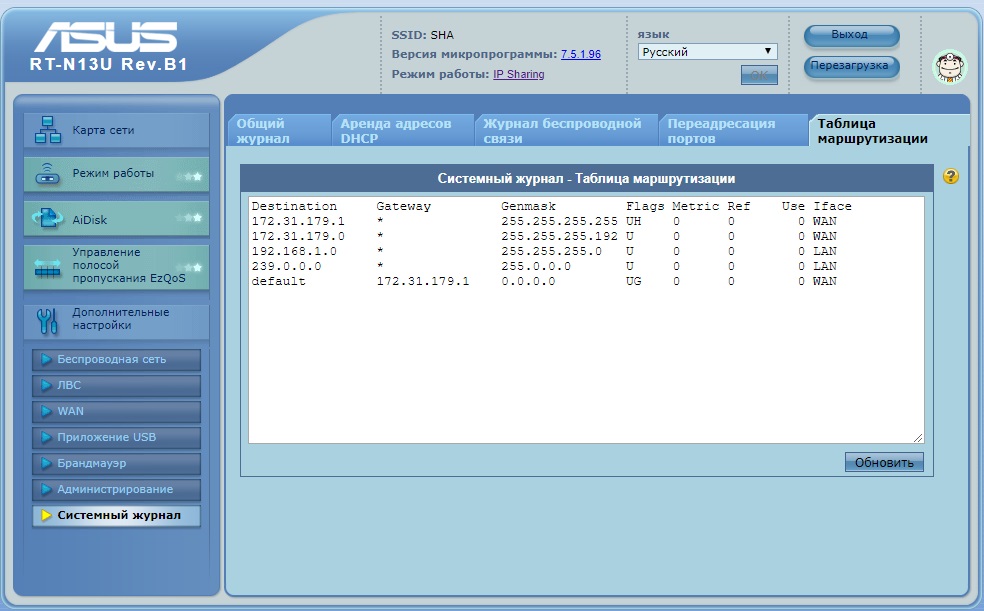Viewport: 984px width, 611px height.
Task: Switch to Журнал беспроводной связи tab
Action: (565, 130)
